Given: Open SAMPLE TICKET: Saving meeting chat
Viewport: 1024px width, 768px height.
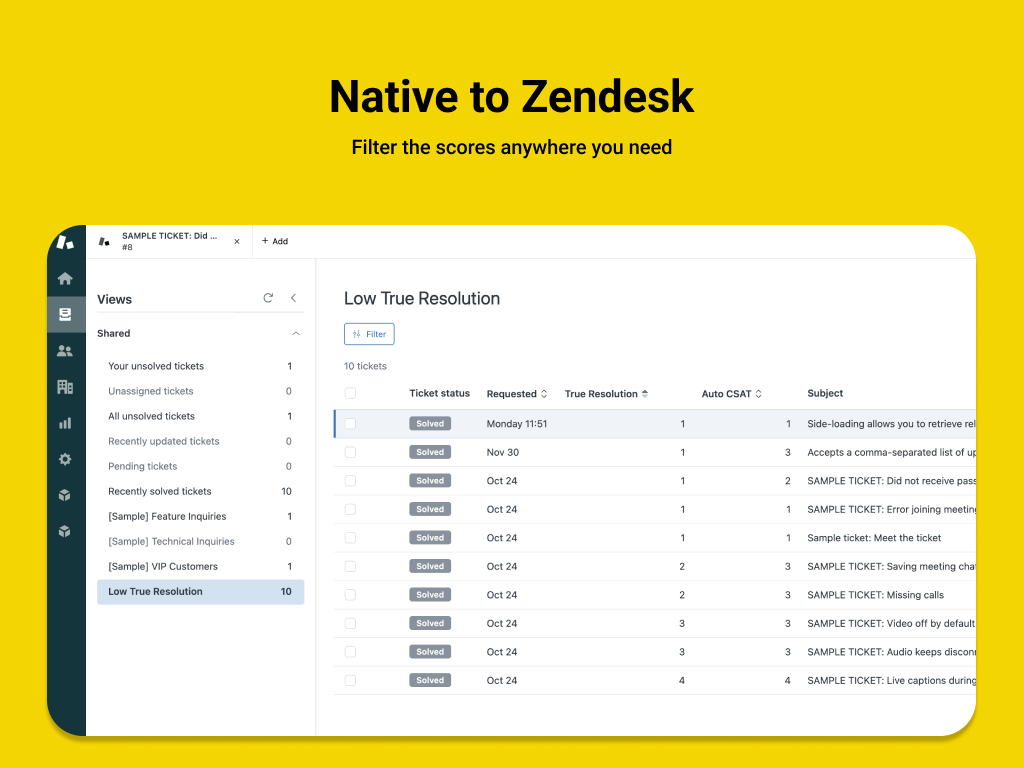Looking at the screenshot, I should point(891,566).
